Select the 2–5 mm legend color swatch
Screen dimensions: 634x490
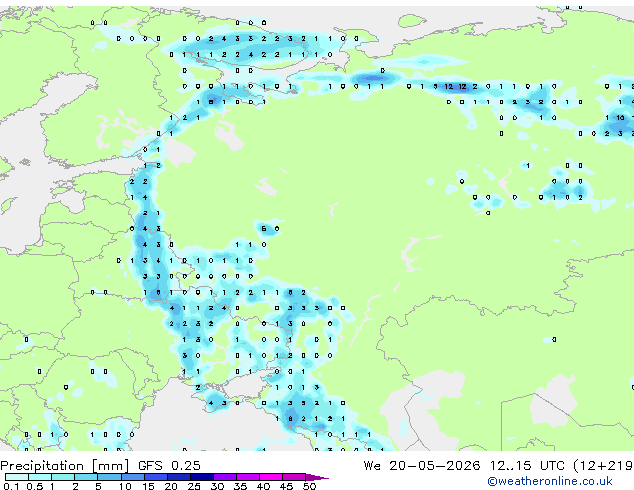coord(86,477)
